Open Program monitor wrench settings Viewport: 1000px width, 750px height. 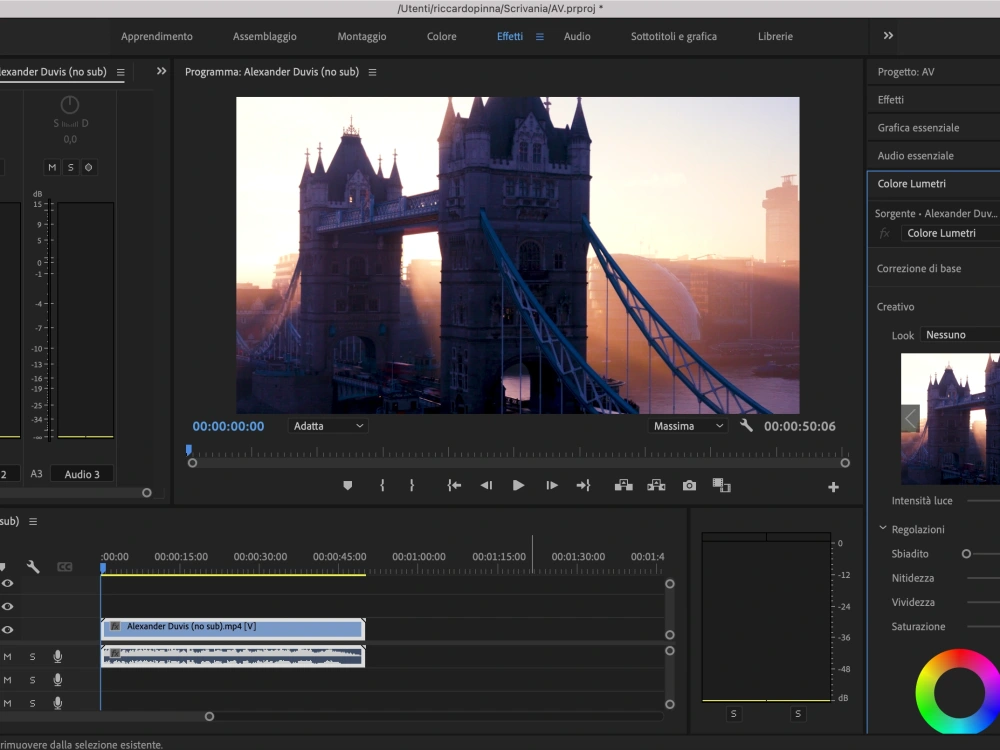746,426
